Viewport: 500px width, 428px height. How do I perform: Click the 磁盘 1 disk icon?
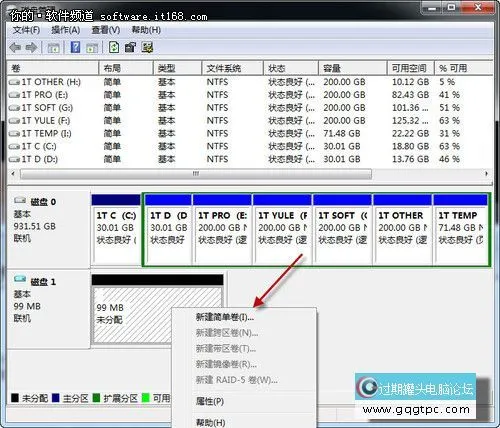[x=20, y=279]
